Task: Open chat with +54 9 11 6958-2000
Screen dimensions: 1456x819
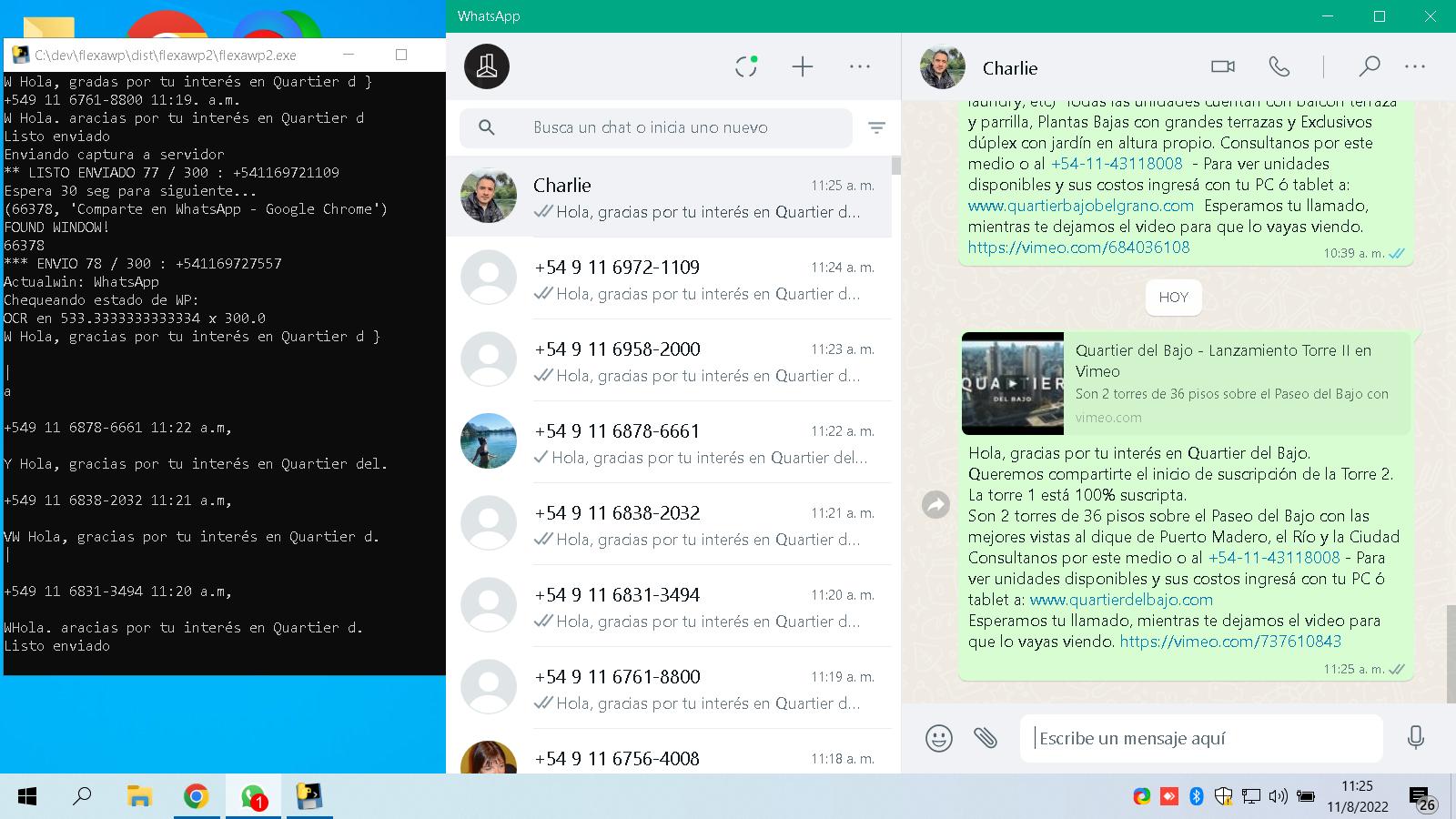Action: coord(669,360)
